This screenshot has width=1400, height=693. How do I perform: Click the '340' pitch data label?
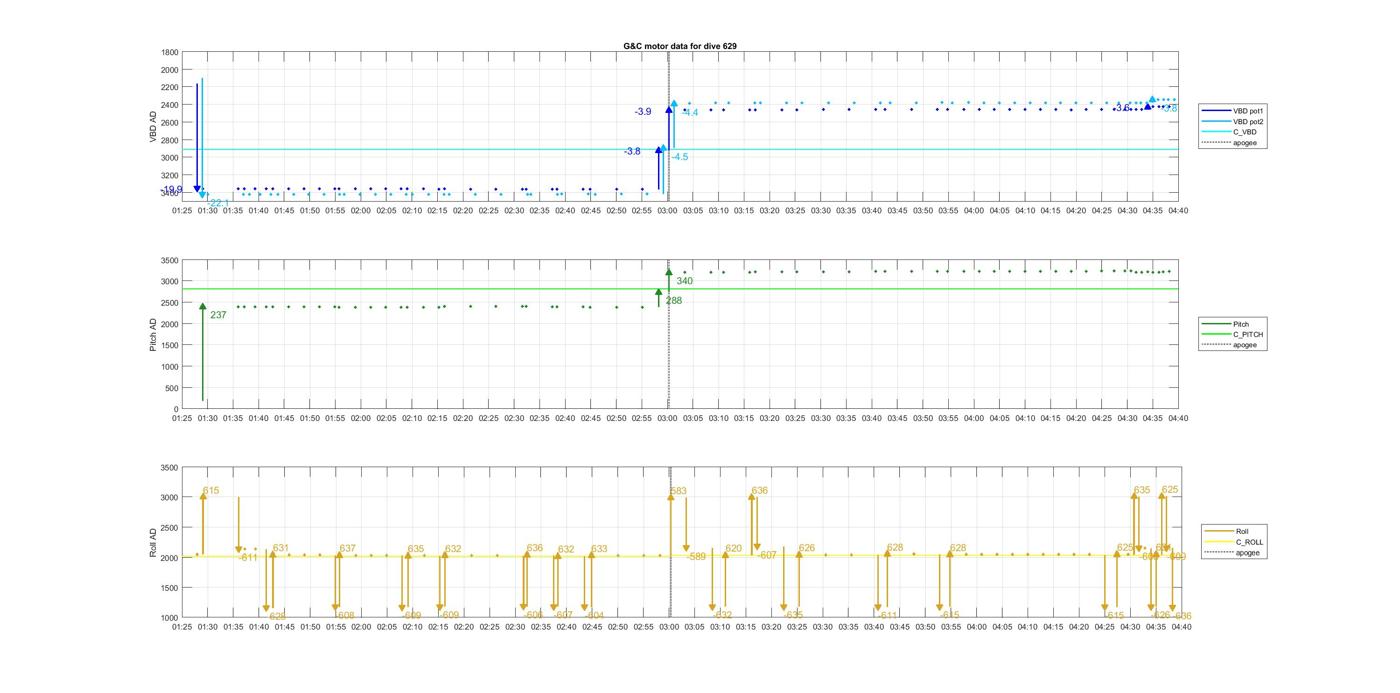point(685,281)
